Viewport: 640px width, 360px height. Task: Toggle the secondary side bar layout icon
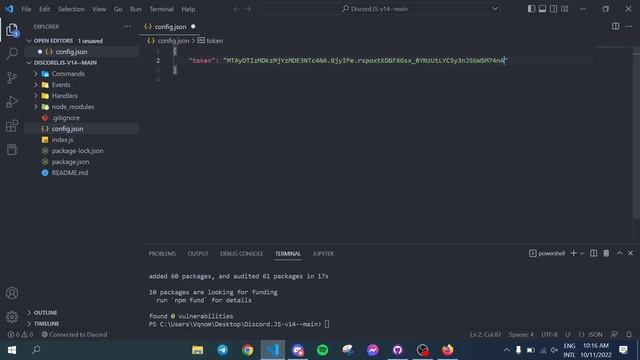[553, 9]
